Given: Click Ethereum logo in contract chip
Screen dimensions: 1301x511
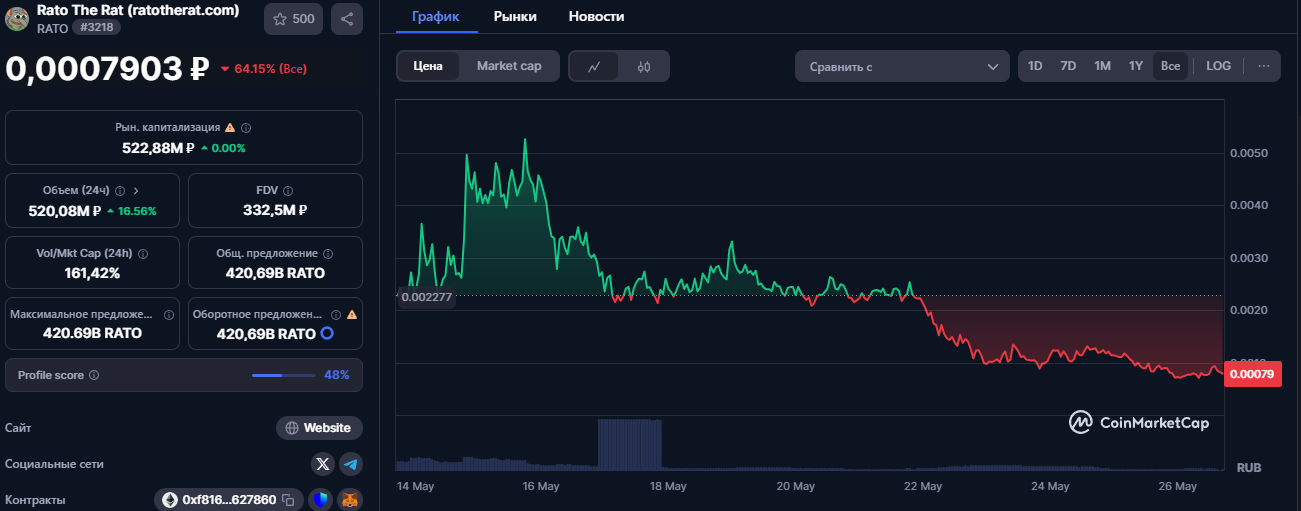Looking at the screenshot, I should click(x=169, y=499).
